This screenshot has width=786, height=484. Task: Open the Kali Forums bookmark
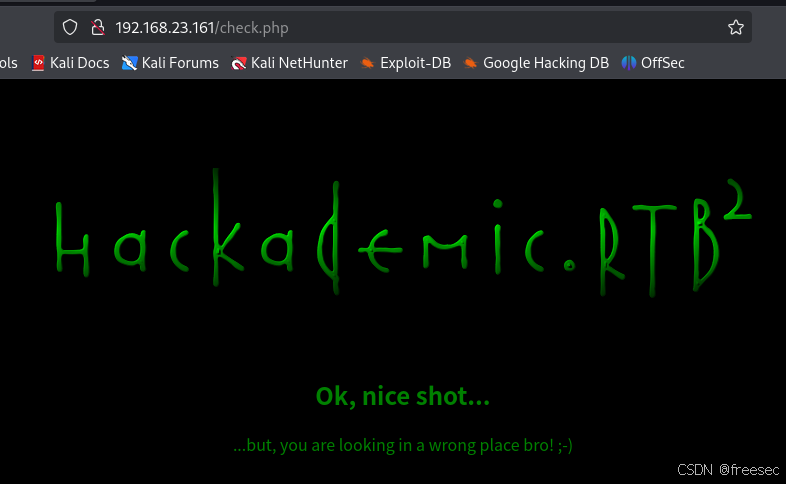click(x=170, y=63)
